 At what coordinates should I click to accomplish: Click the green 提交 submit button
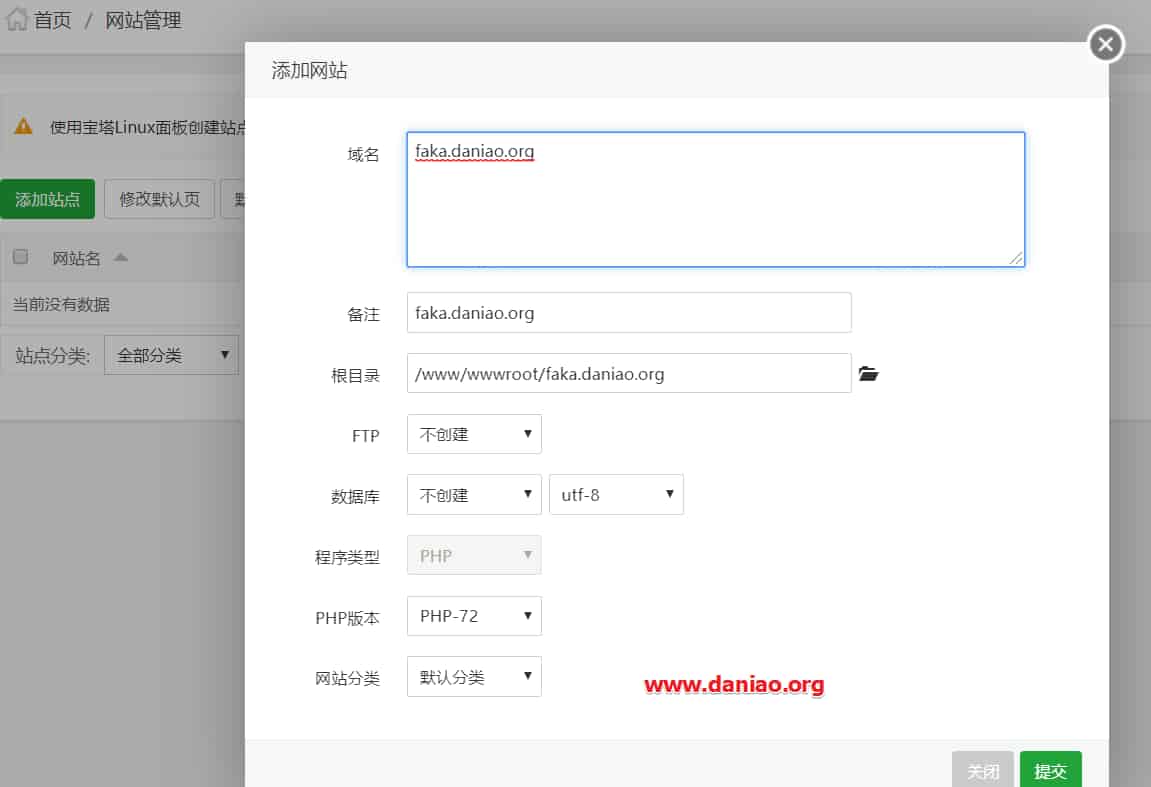click(x=1050, y=770)
